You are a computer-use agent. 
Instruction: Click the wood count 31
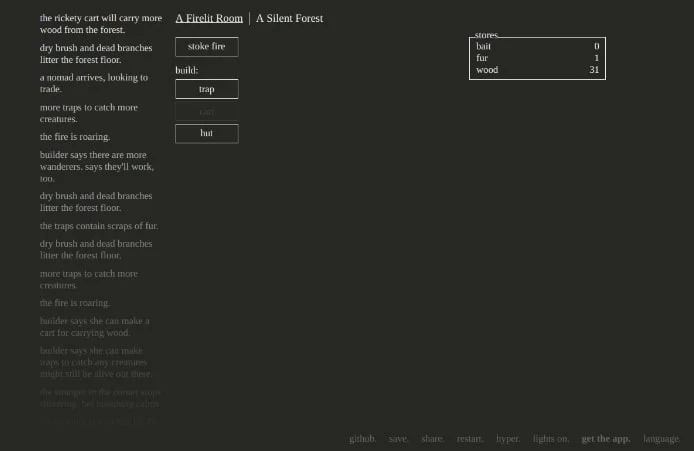(x=594, y=70)
